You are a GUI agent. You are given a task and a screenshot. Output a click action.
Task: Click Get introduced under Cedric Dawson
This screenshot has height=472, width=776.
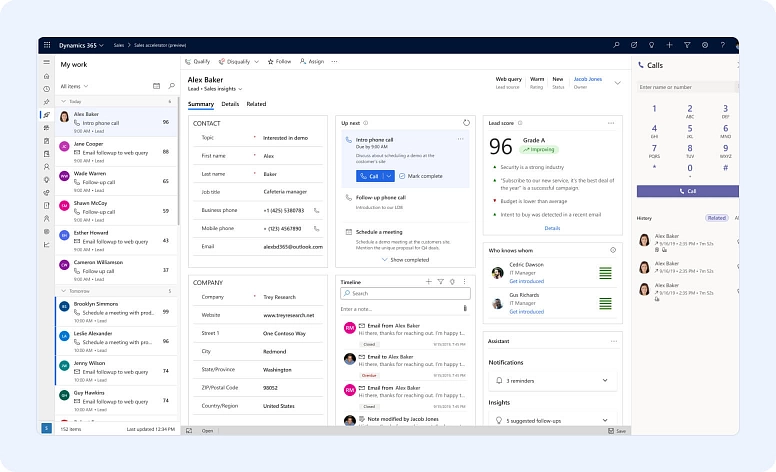527,281
